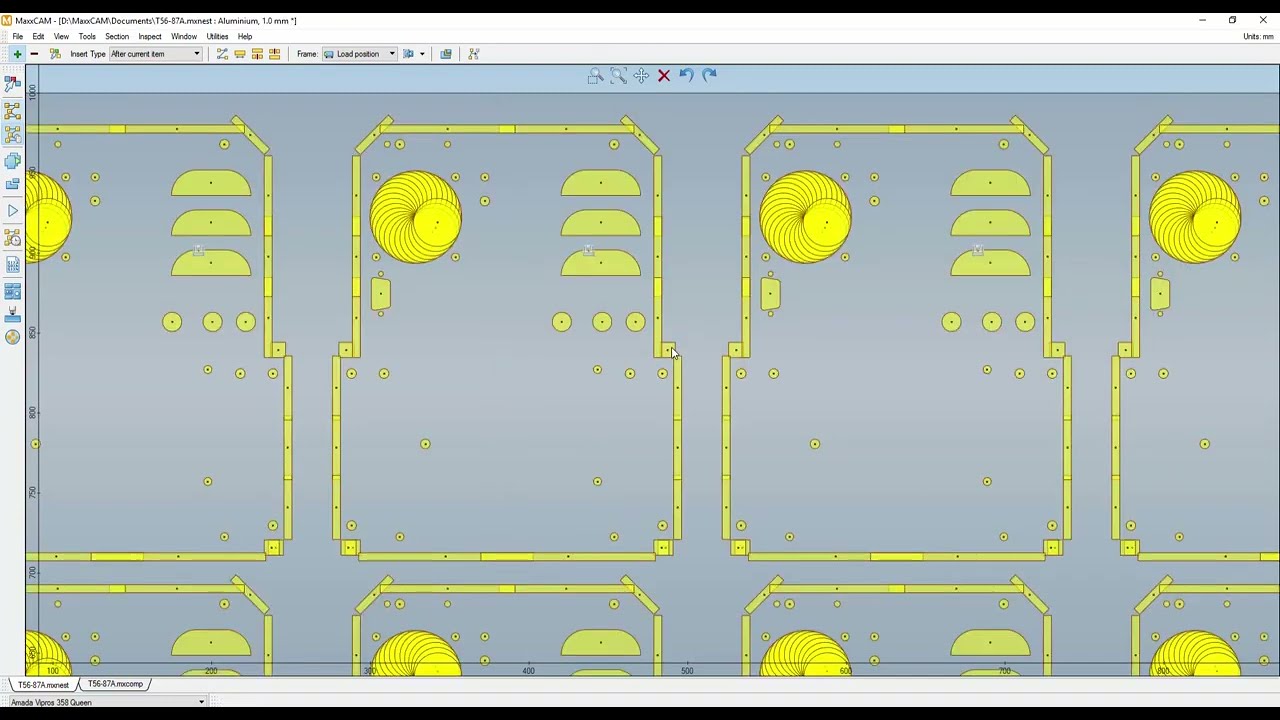1280x720 pixels.
Task: Click the third yellow grid tool icon
Action: (x=257, y=54)
